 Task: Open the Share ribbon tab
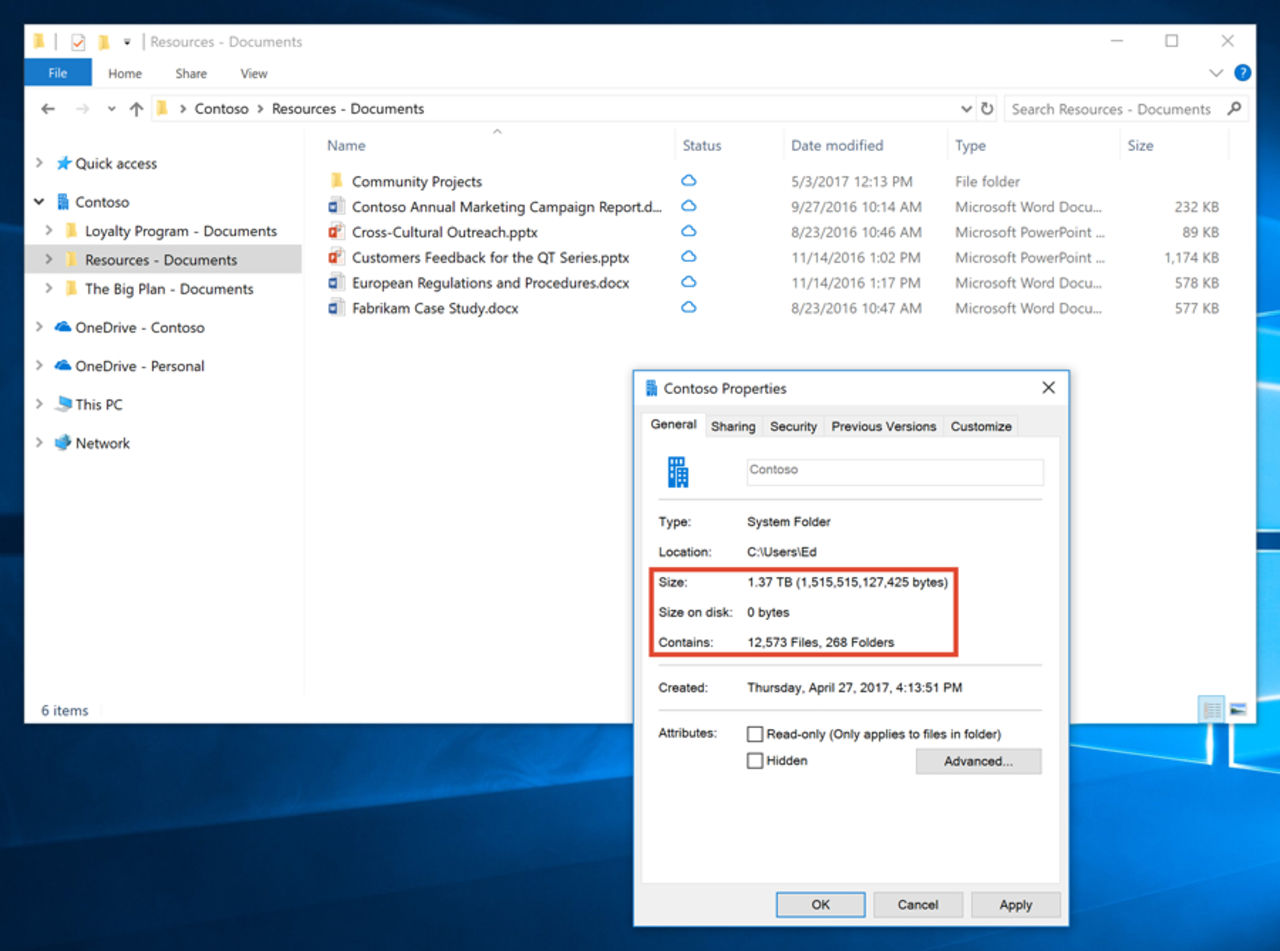click(x=190, y=73)
